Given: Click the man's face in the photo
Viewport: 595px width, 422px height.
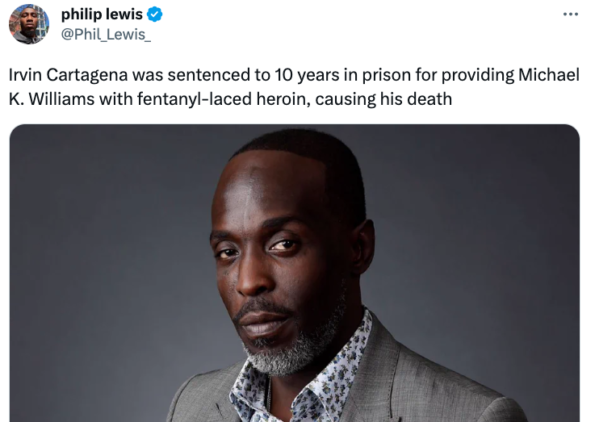Looking at the screenshot, I should [x=281, y=258].
